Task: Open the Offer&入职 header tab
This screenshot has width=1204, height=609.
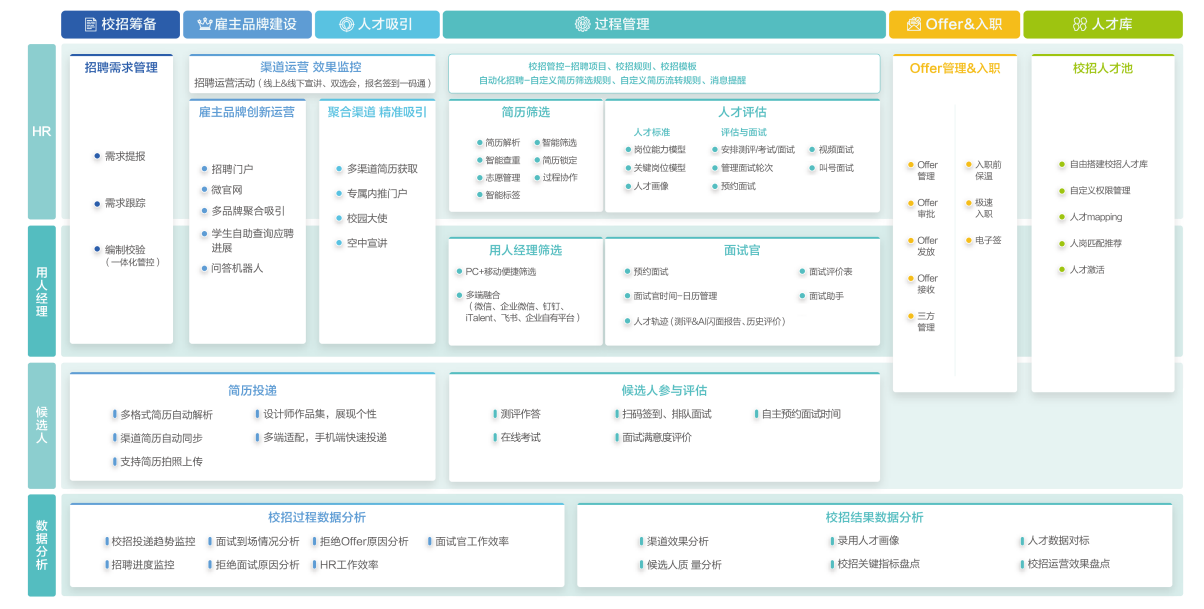Action: coord(954,24)
